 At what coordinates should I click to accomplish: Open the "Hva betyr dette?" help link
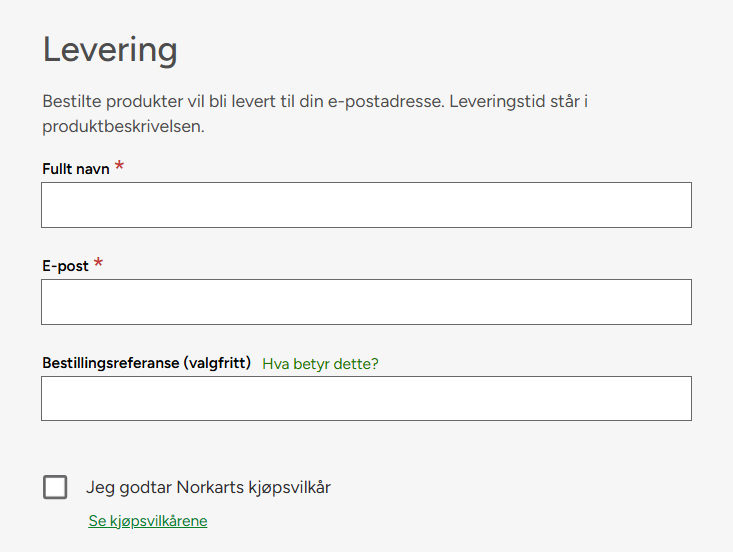point(320,364)
